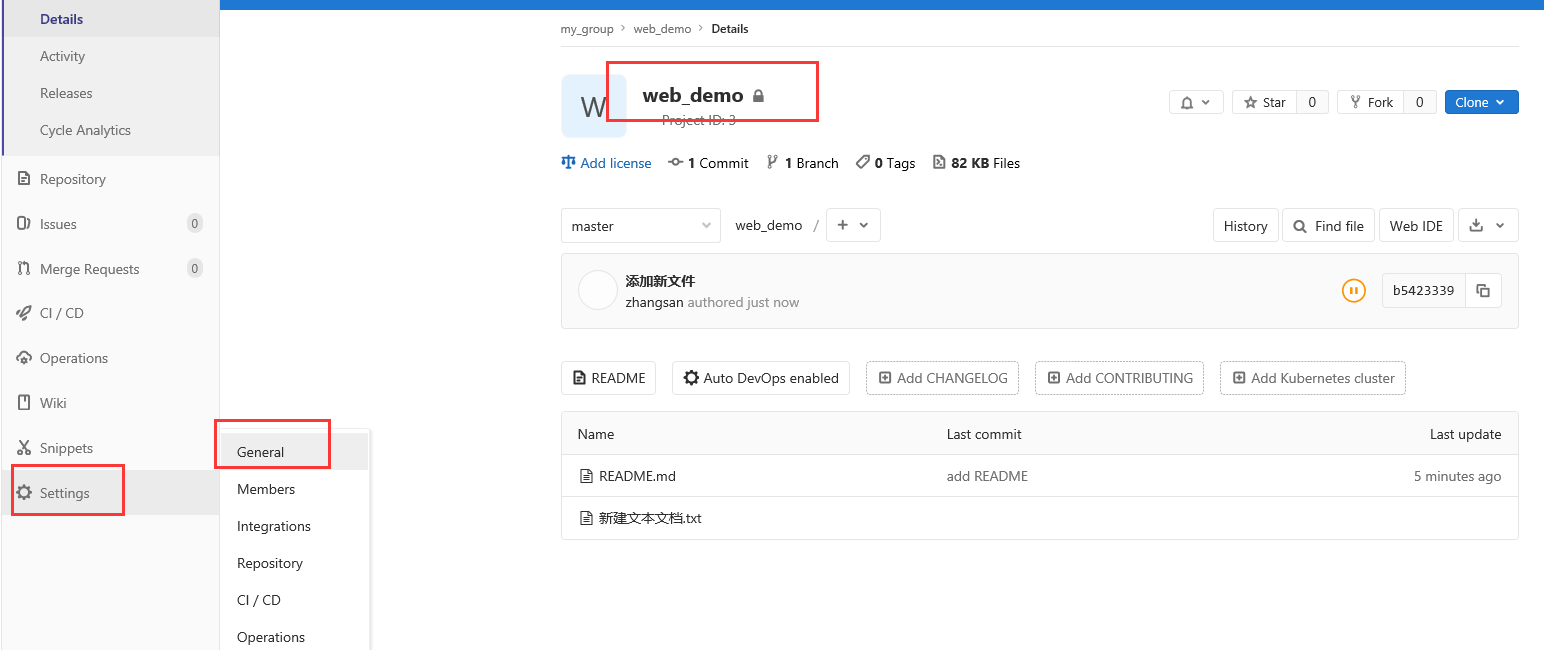Viewport: 1544px width, 650px height.
Task: Open the download source code dropdown
Action: (x=1488, y=226)
